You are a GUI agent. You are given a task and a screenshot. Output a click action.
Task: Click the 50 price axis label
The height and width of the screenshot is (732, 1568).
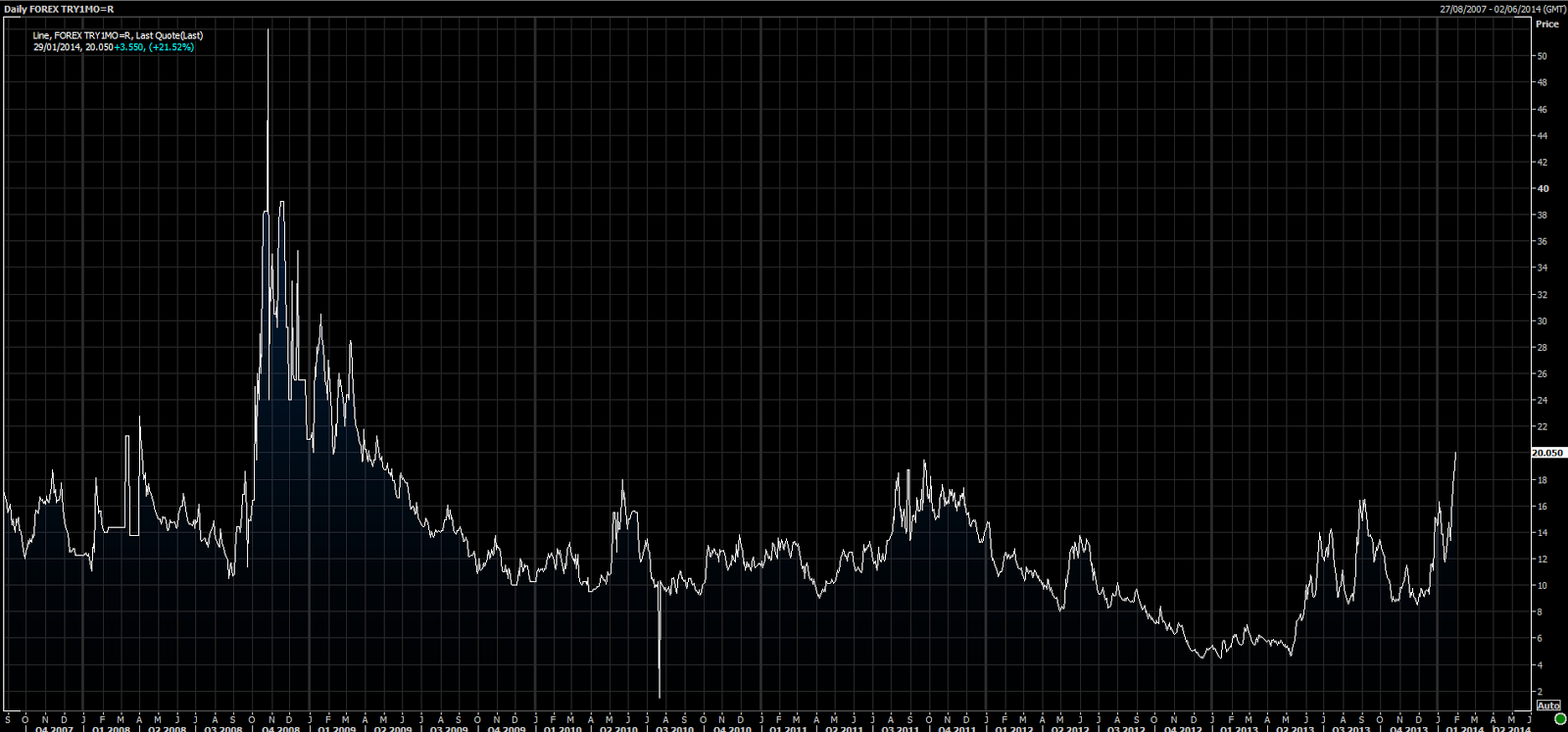click(x=1543, y=56)
